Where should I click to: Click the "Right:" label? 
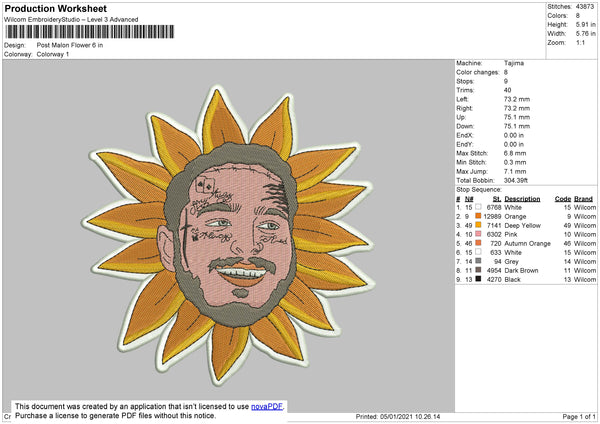[464, 108]
